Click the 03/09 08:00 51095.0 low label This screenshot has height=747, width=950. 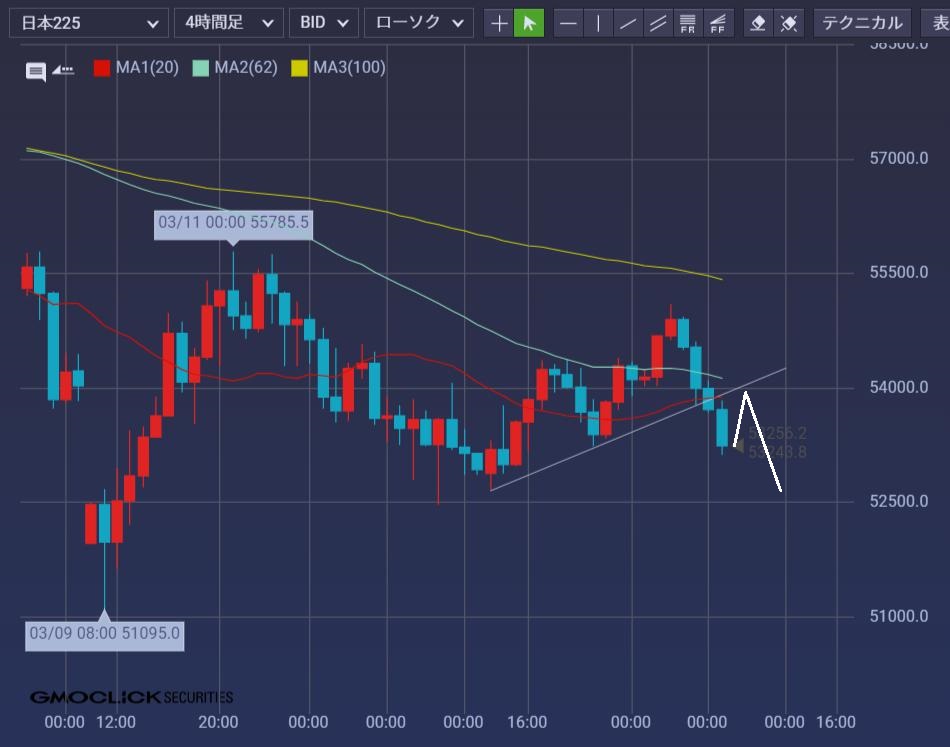coord(105,633)
